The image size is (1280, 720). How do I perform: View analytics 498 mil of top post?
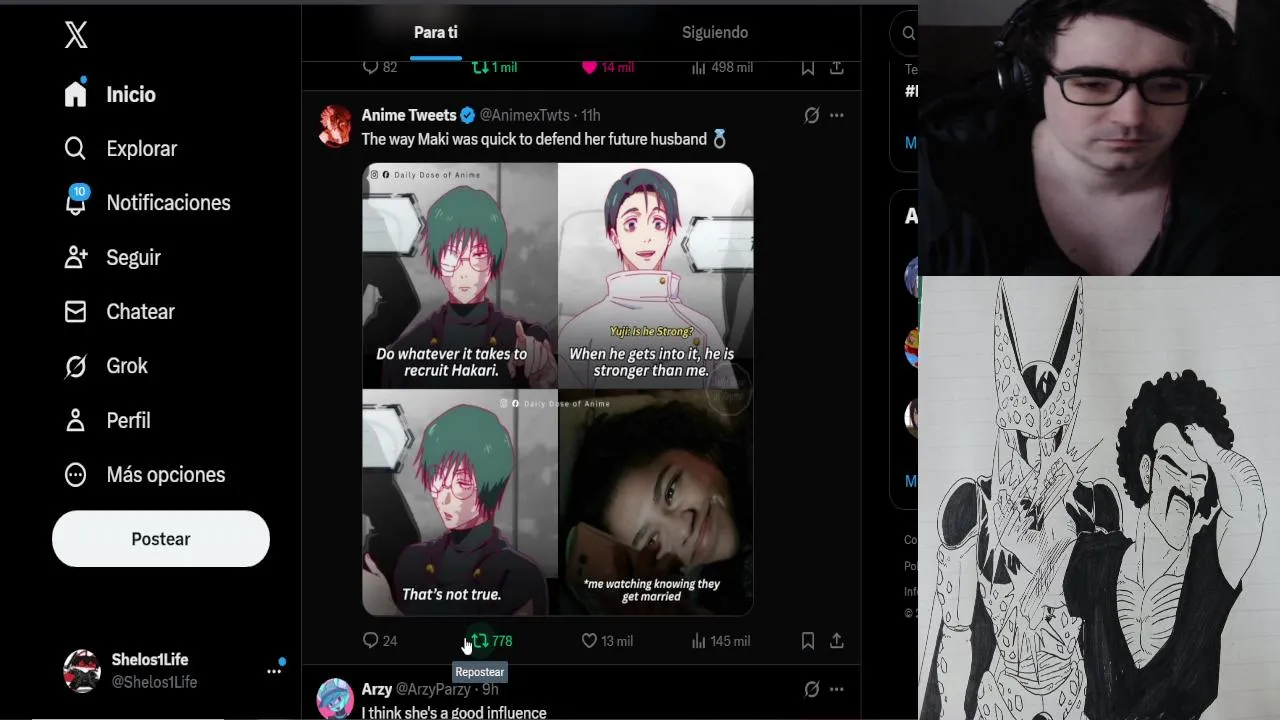tap(722, 67)
